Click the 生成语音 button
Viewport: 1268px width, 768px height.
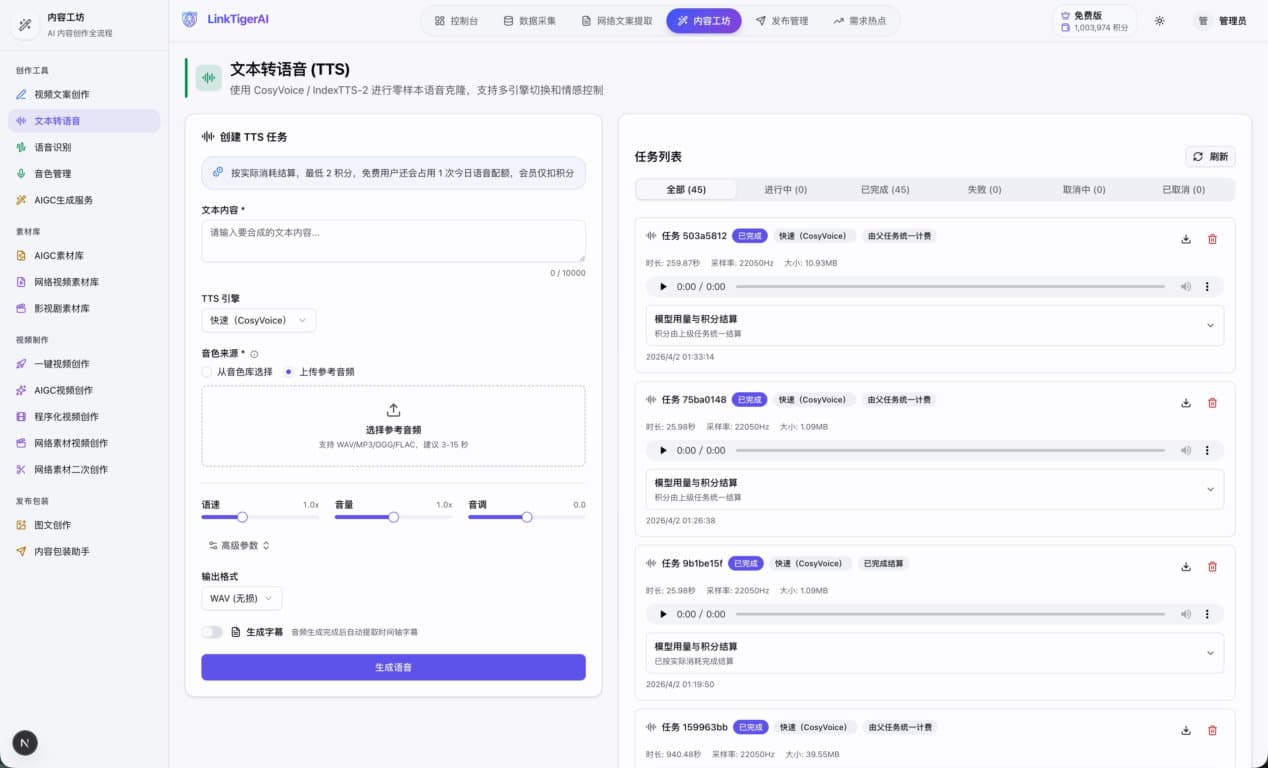point(393,667)
